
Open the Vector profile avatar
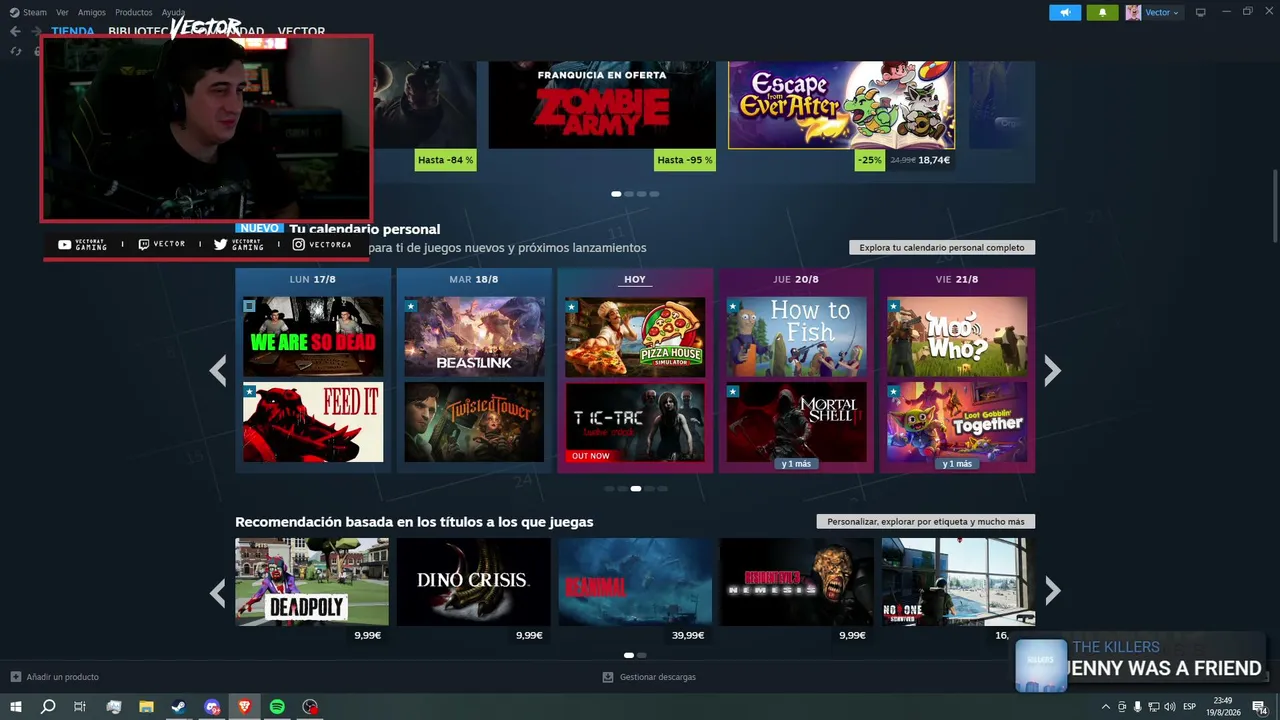tap(1133, 12)
